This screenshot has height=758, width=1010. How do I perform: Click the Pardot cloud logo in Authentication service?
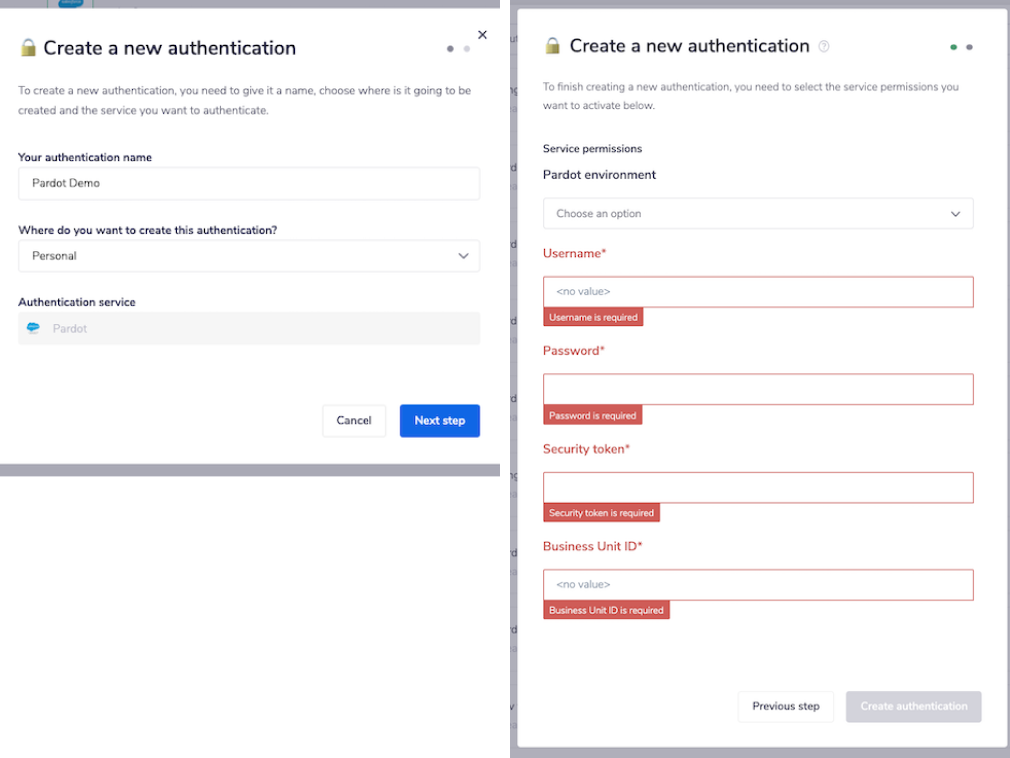click(33, 328)
